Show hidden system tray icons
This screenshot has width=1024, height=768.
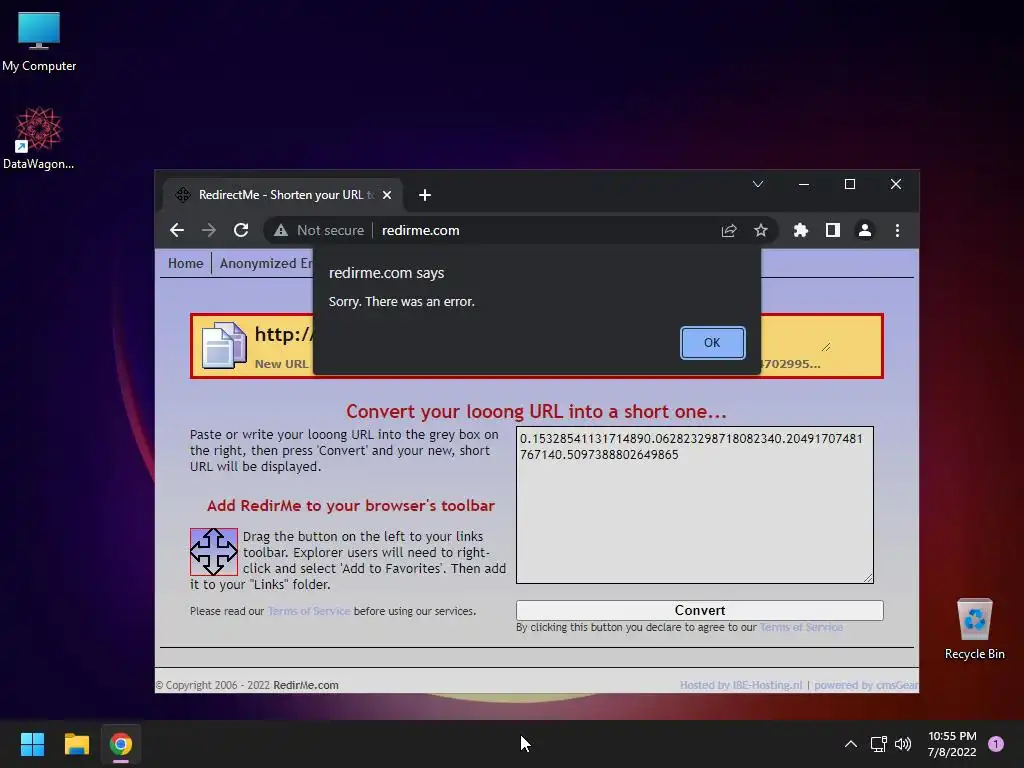(850, 744)
